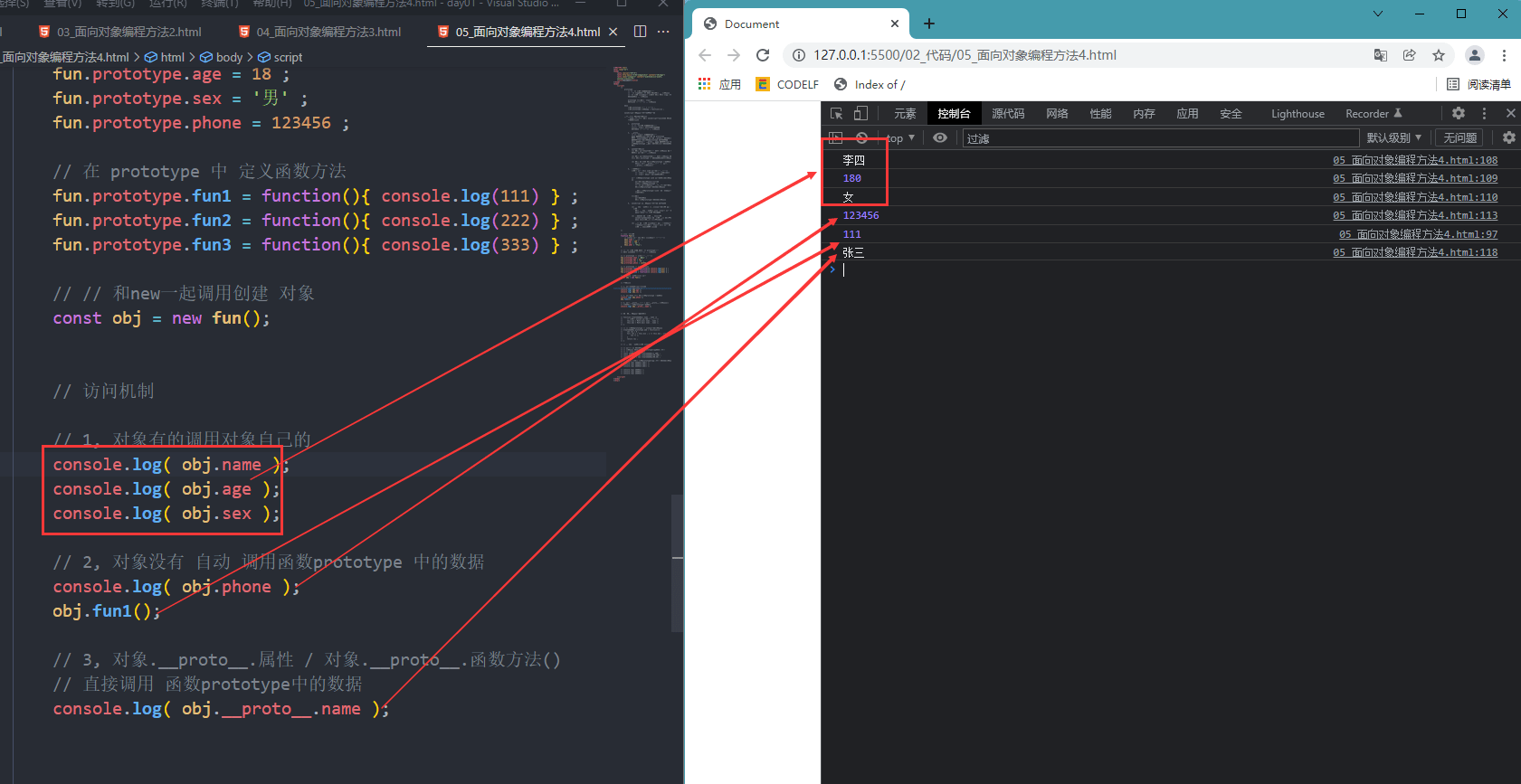Select the body breadcrumb item

pyautogui.click(x=222, y=57)
